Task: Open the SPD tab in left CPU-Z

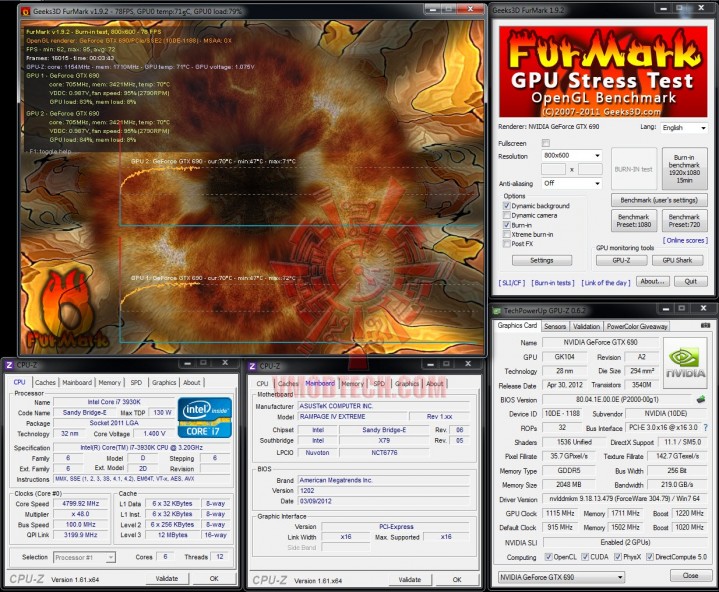Action: pyautogui.click(x=136, y=382)
